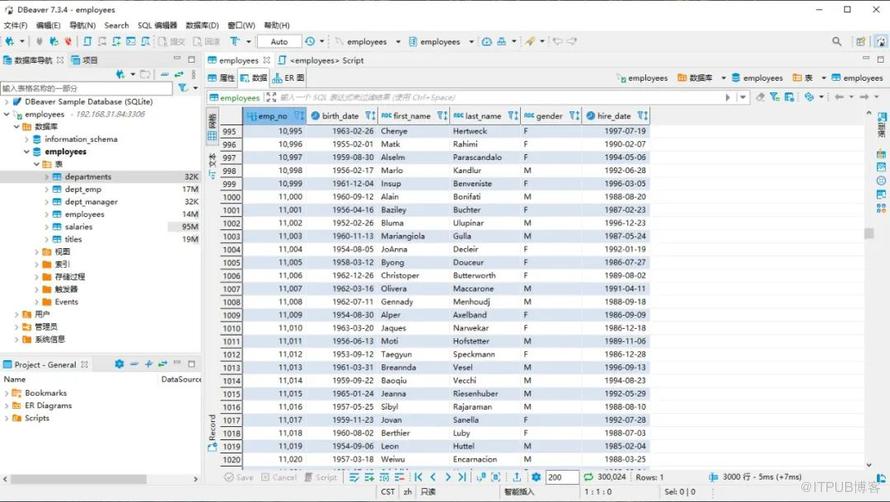The image size is (890, 502).
Task: Click the gear icon in Project panel
Action: [x=119, y=364]
